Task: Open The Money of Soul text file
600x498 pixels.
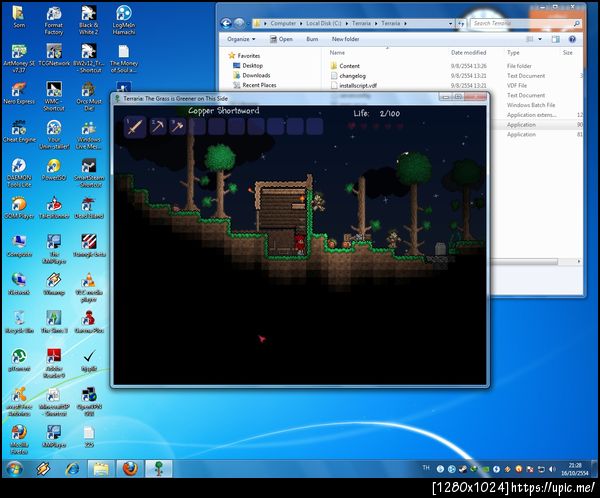Action: [124, 58]
